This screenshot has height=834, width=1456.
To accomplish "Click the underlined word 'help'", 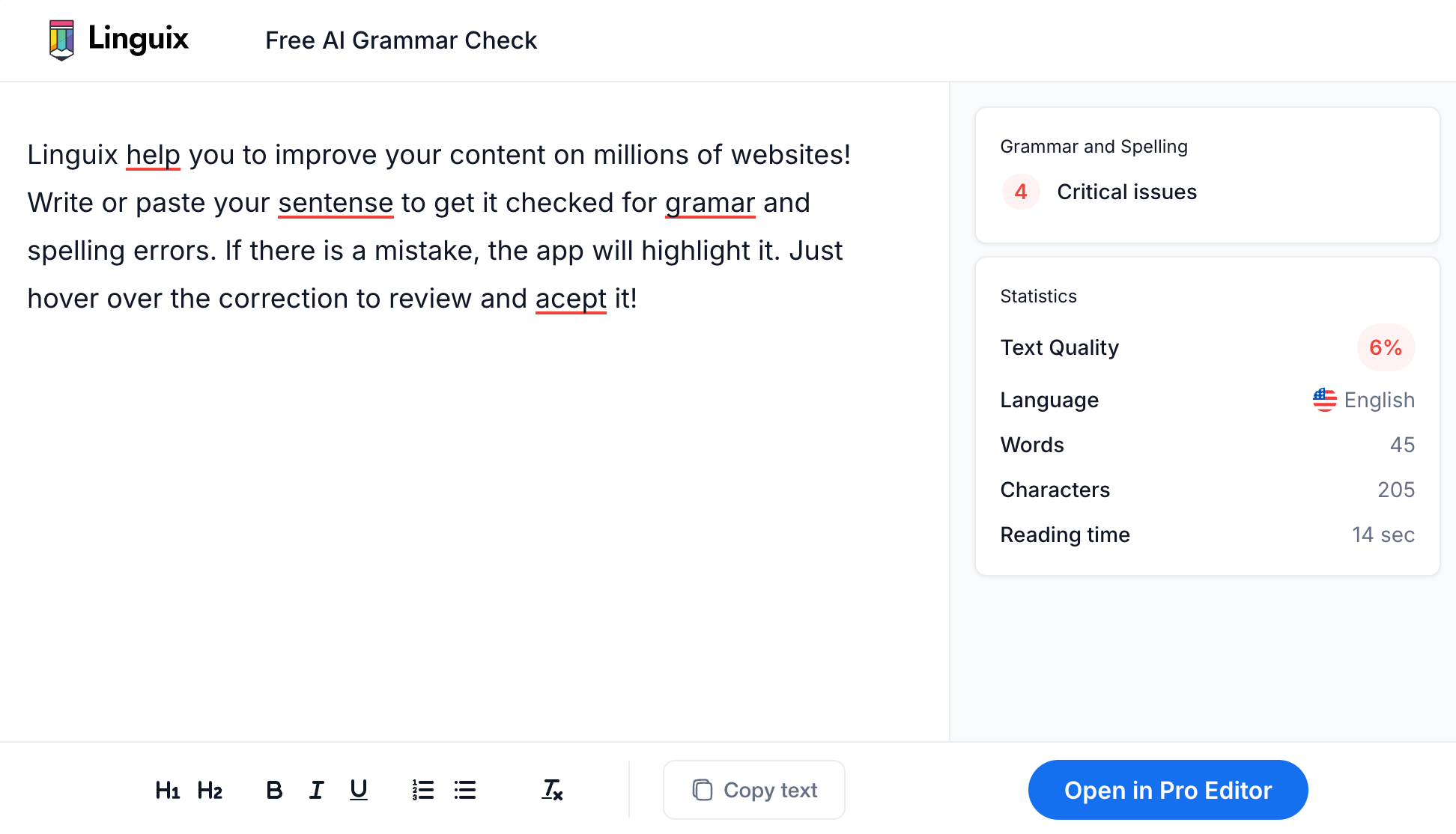I will pyautogui.click(x=153, y=155).
